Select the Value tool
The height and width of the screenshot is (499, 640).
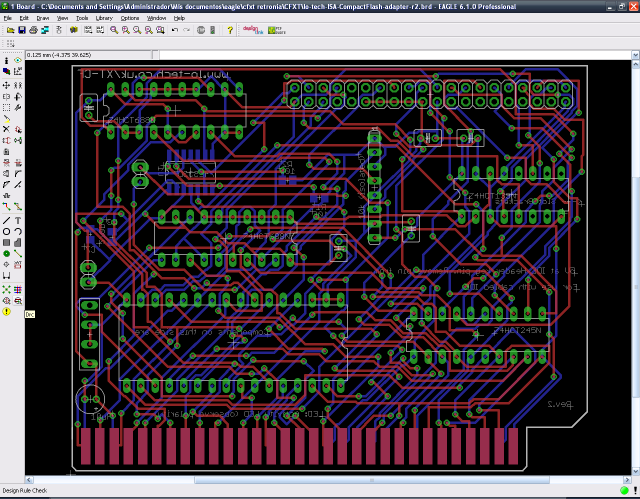pos(18,163)
